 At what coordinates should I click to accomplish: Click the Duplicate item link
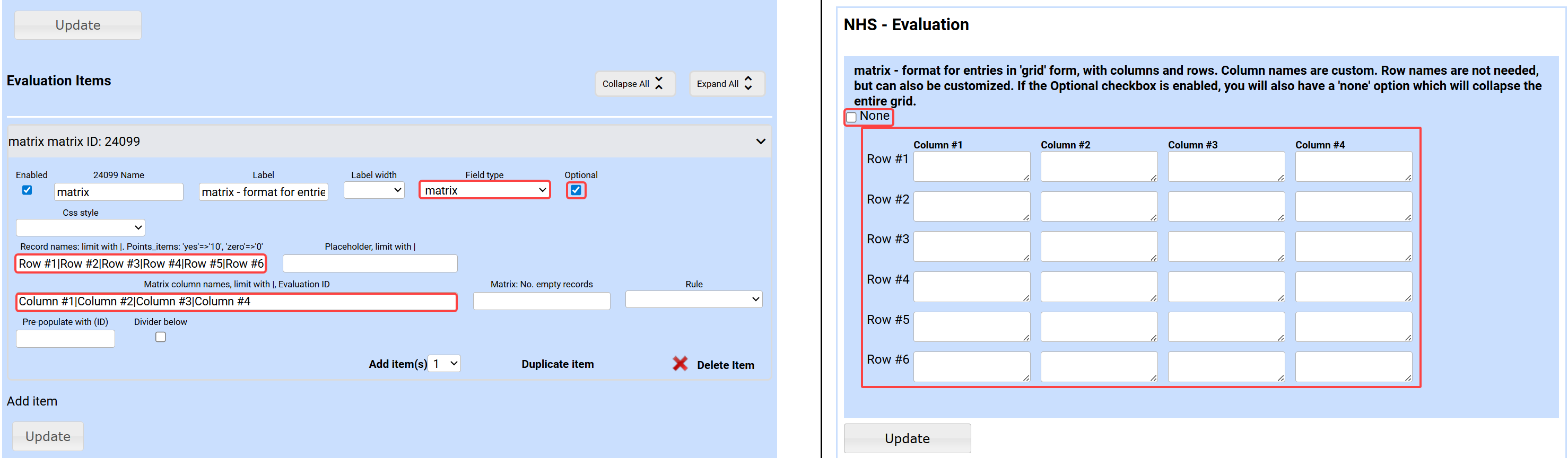click(557, 364)
